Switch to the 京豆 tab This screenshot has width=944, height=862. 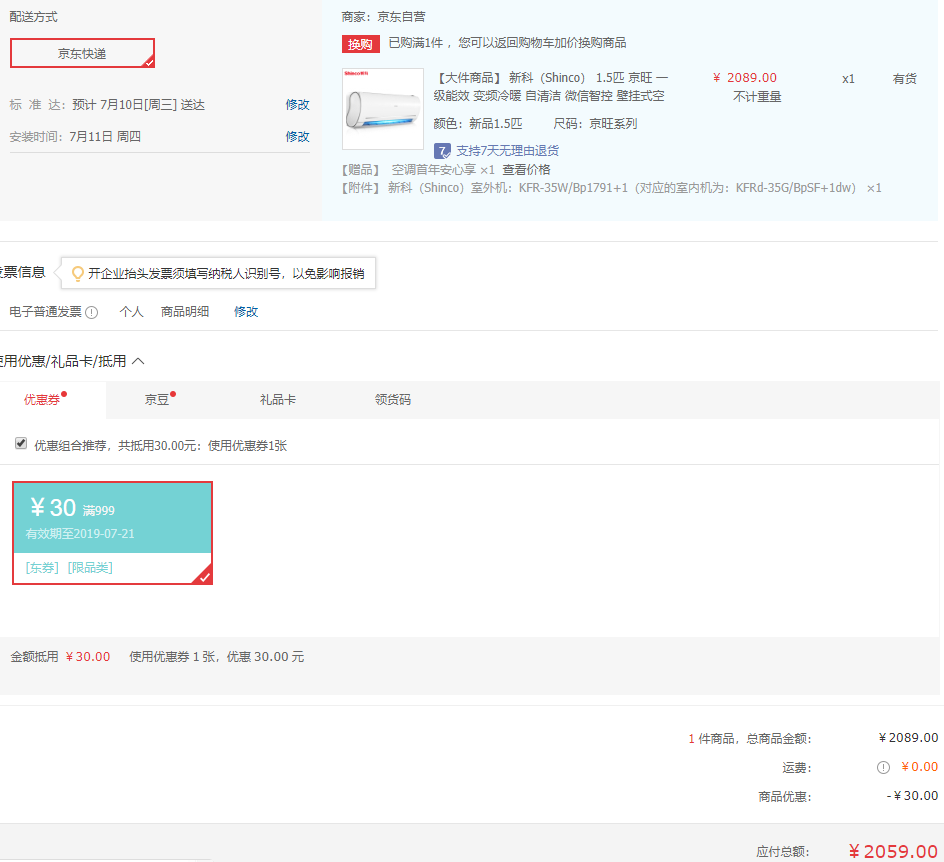(x=157, y=400)
